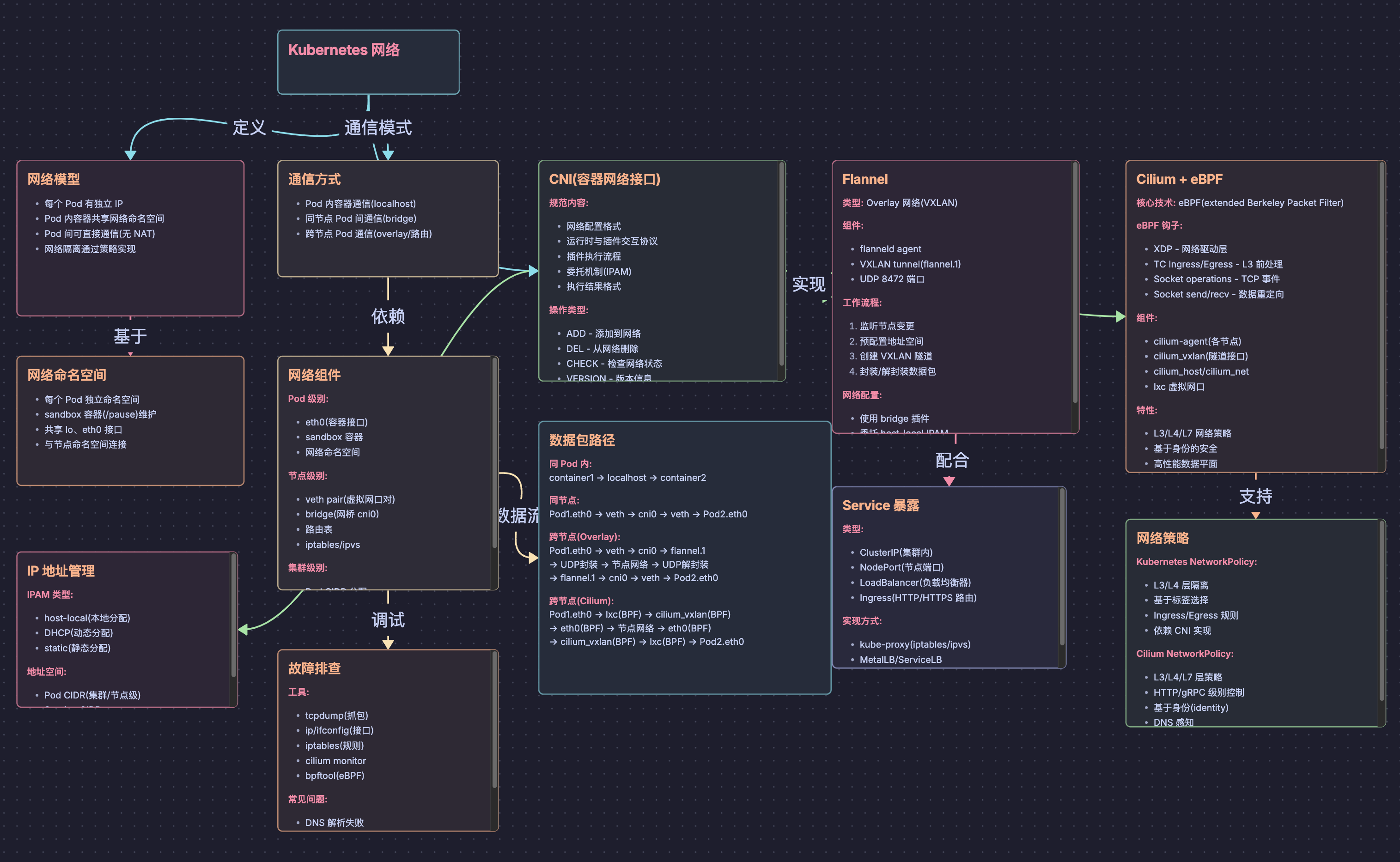This screenshot has height=862, width=1400.
Task: Click the CNI node's vertical scrollbar
Action: pyautogui.click(x=781, y=263)
